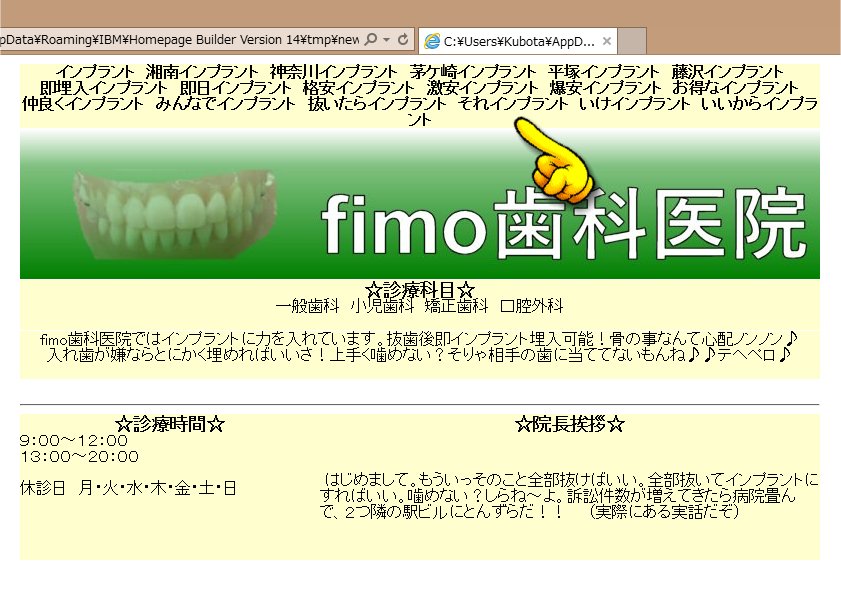Screen dimensions: 841x613
Task: Click the 神奈川インプラント keyword text
Action: 334,72
